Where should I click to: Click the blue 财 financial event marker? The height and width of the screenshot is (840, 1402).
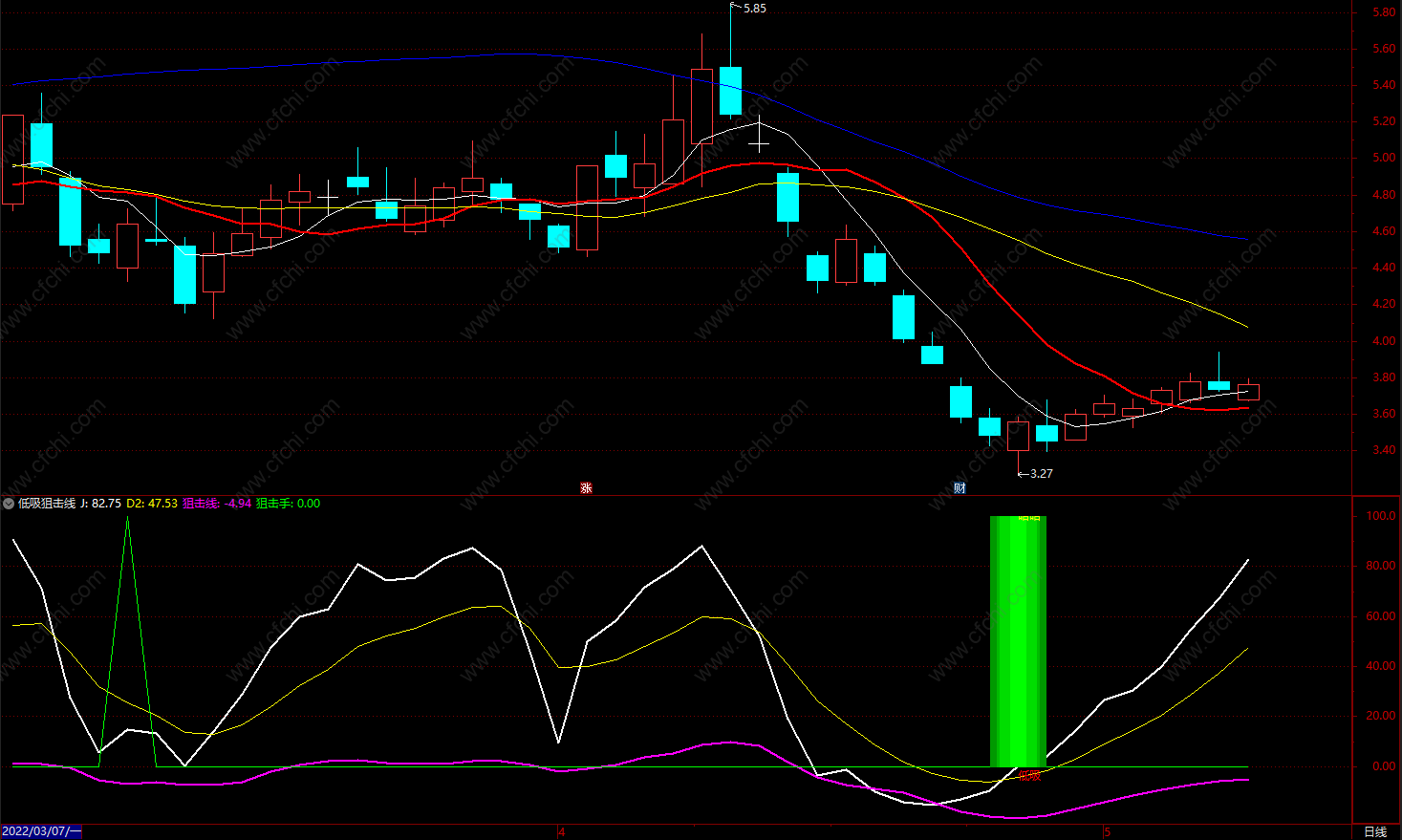tap(960, 488)
